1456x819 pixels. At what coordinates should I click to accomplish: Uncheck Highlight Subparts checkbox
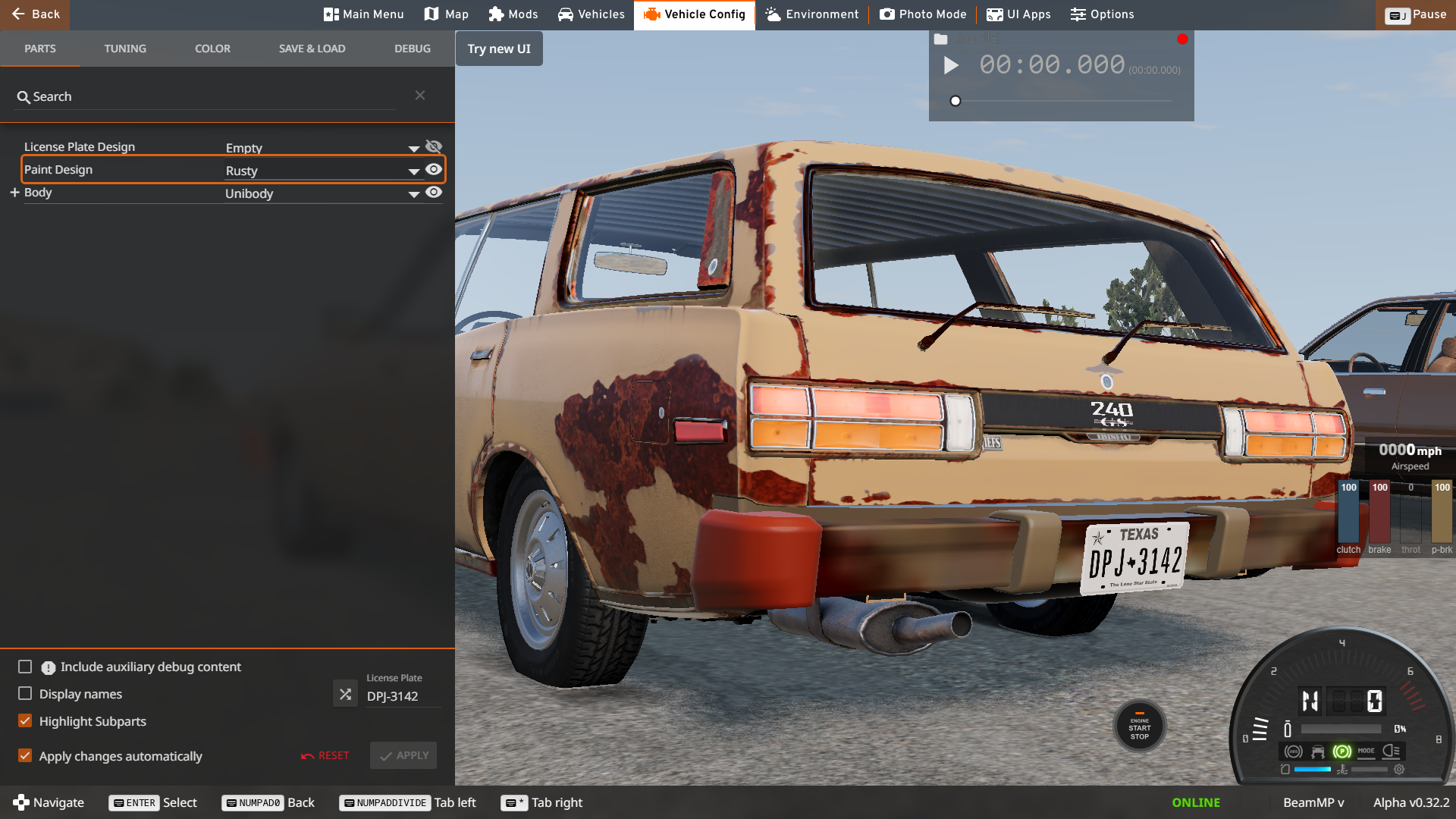pyautogui.click(x=25, y=721)
